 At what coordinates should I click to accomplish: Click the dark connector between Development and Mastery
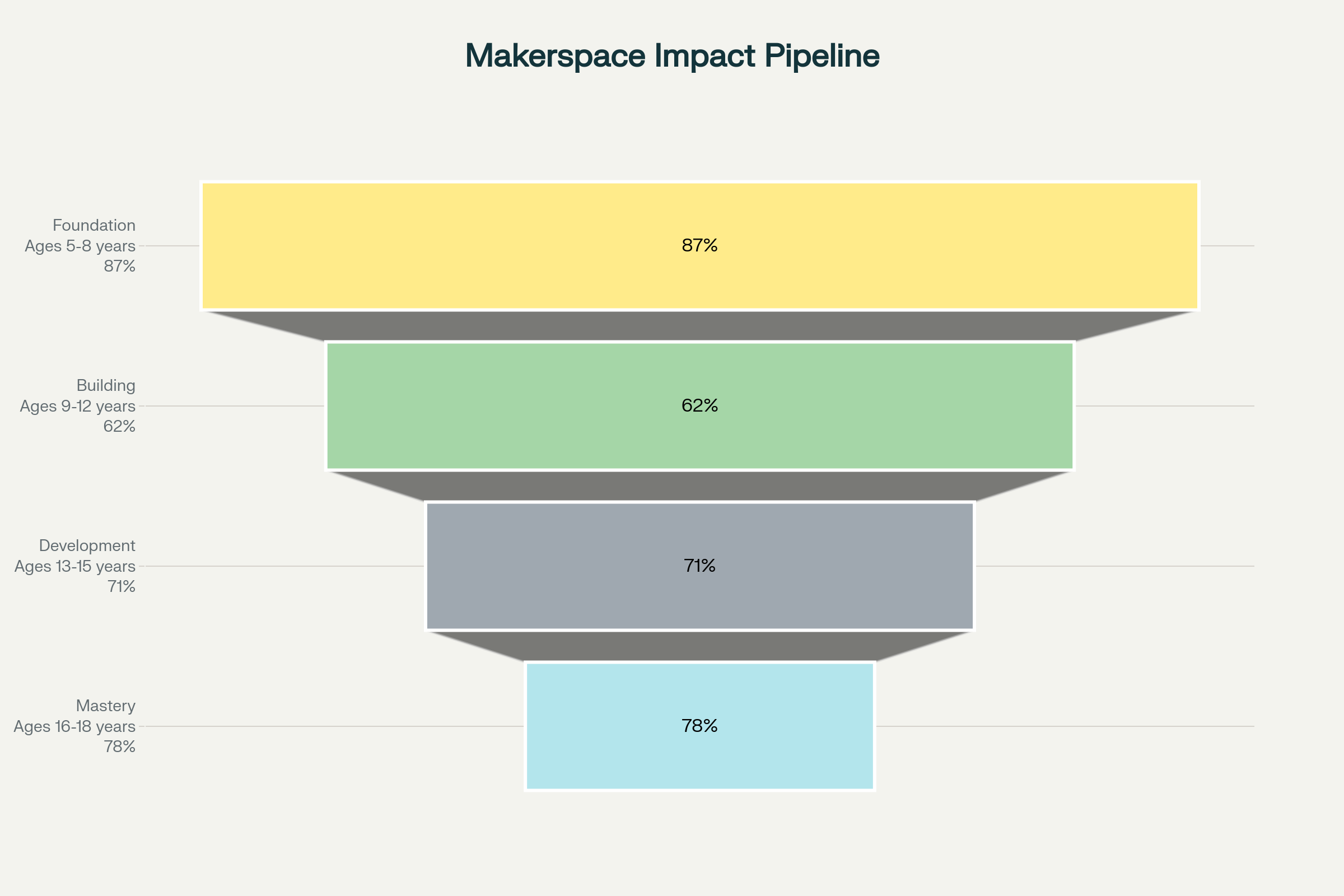pyautogui.click(x=699, y=646)
